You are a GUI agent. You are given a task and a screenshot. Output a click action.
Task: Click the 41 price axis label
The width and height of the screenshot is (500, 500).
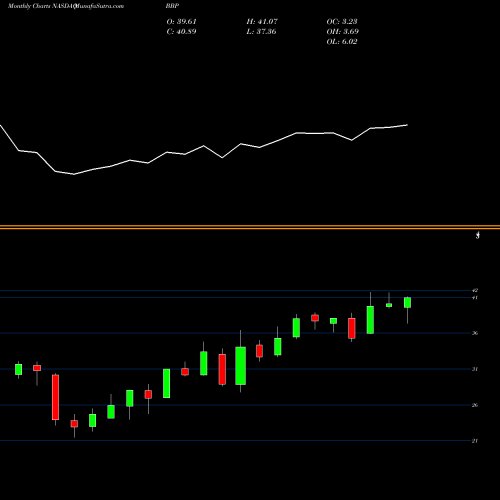pyautogui.click(x=475, y=297)
